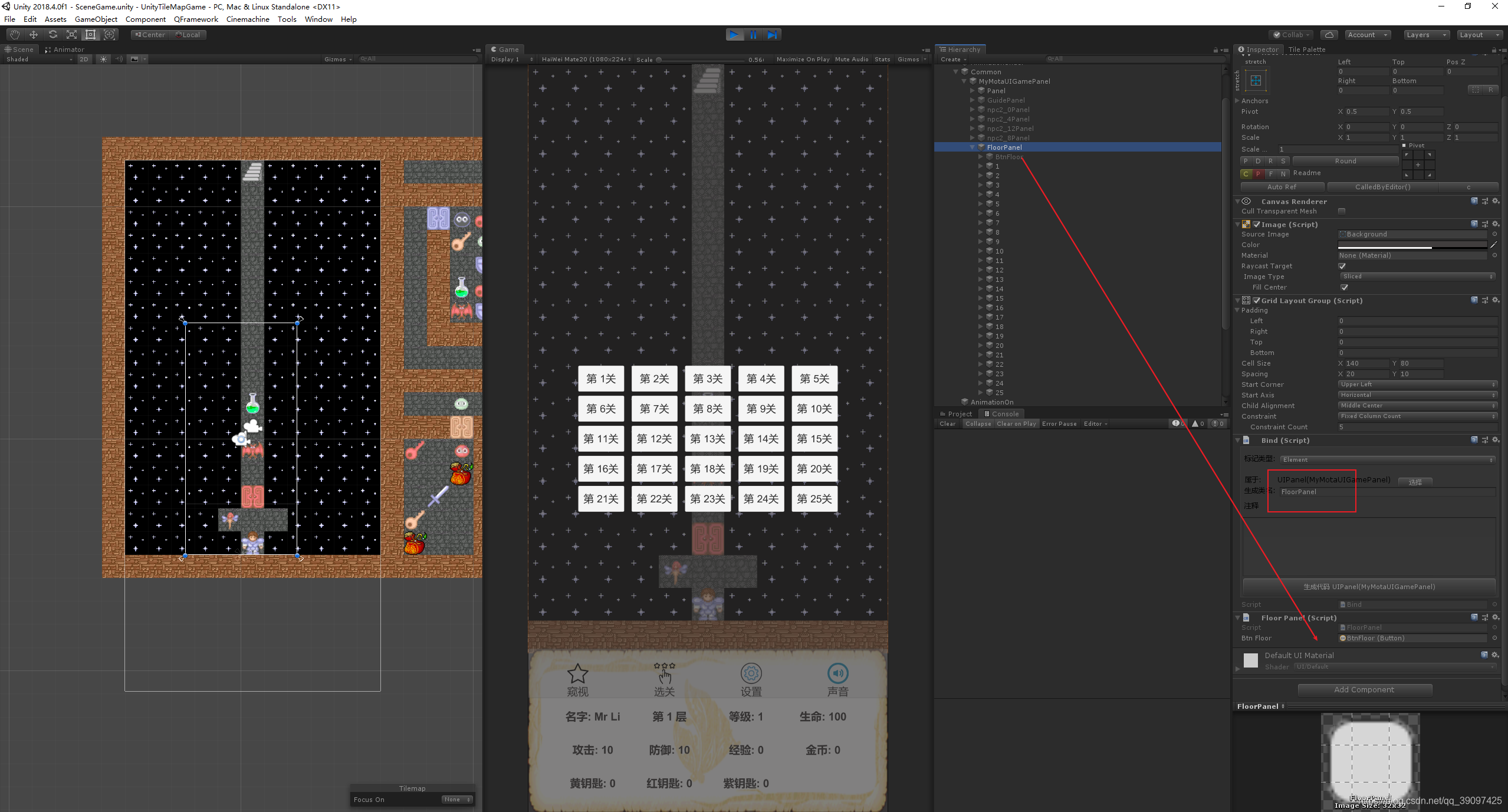Viewport: 1508px width, 812px height.
Task: Select the Rect Transform tool
Action: [x=90, y=35]
